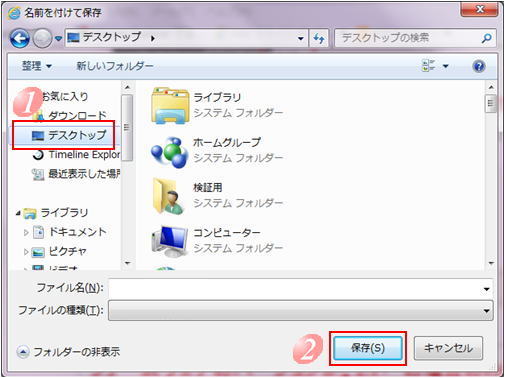Open the view options dropdown arrow
Viewport: 505px width, 378px height.
click(445, 66)
